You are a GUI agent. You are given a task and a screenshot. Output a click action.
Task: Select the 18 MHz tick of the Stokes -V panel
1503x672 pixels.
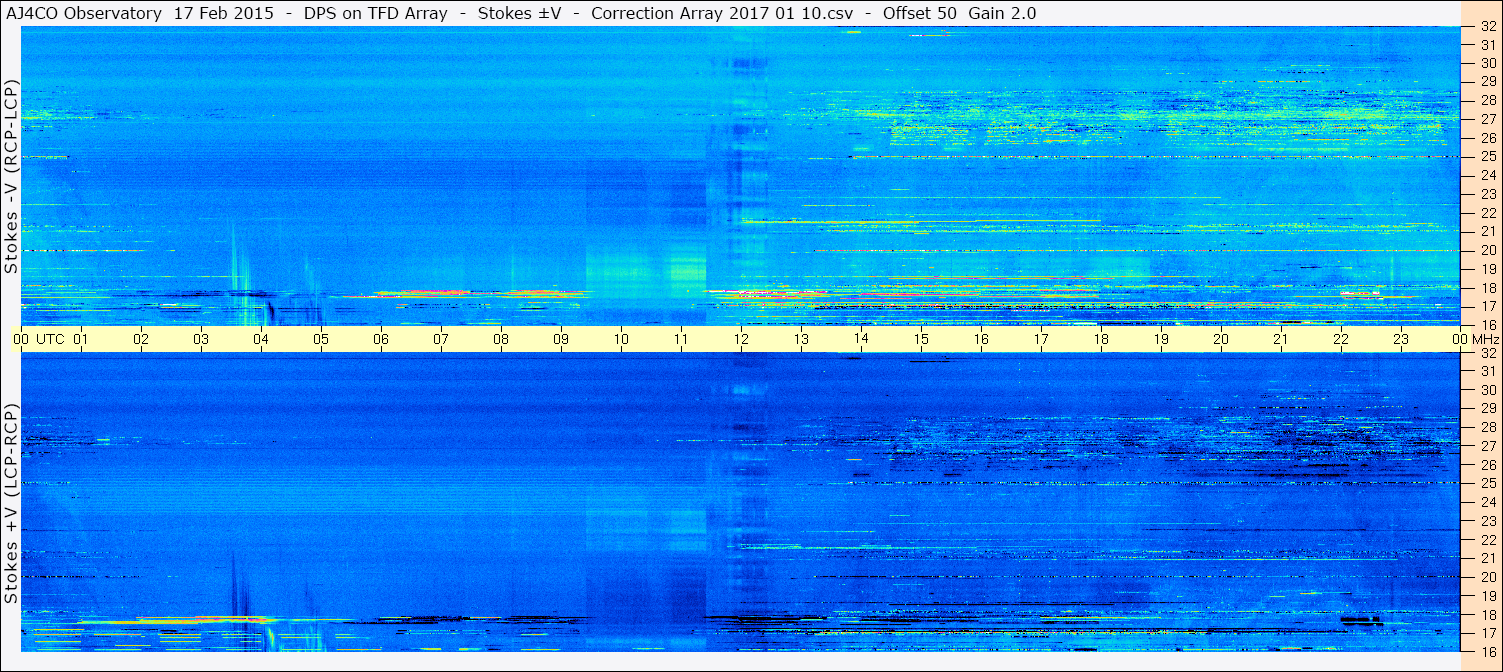(x=1487, y=288)
